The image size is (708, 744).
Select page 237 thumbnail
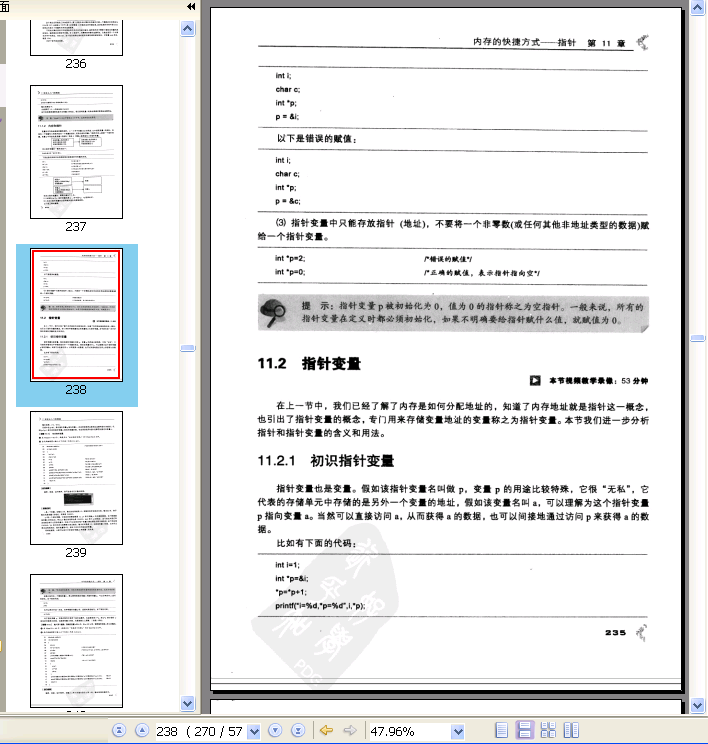pyautogui.click(x=76, y=152)
